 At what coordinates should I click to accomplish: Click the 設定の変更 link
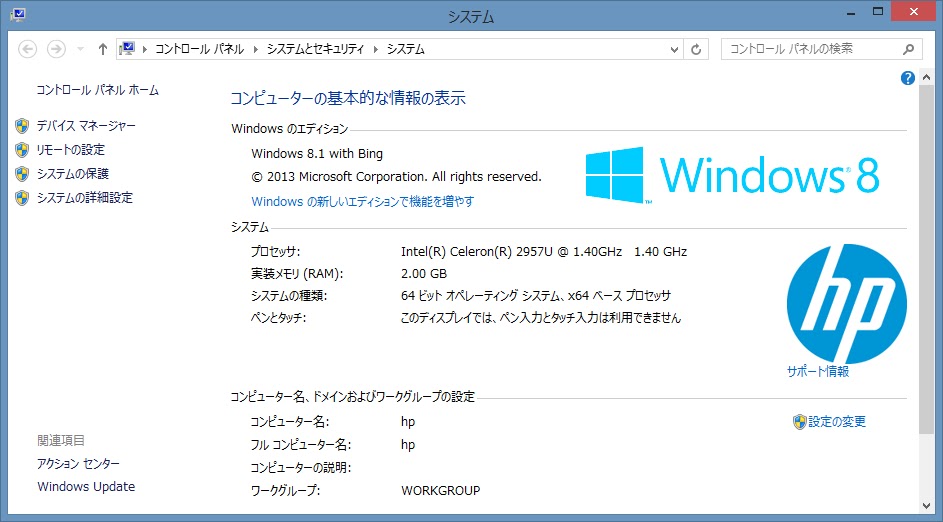click(x=837, y=422)
